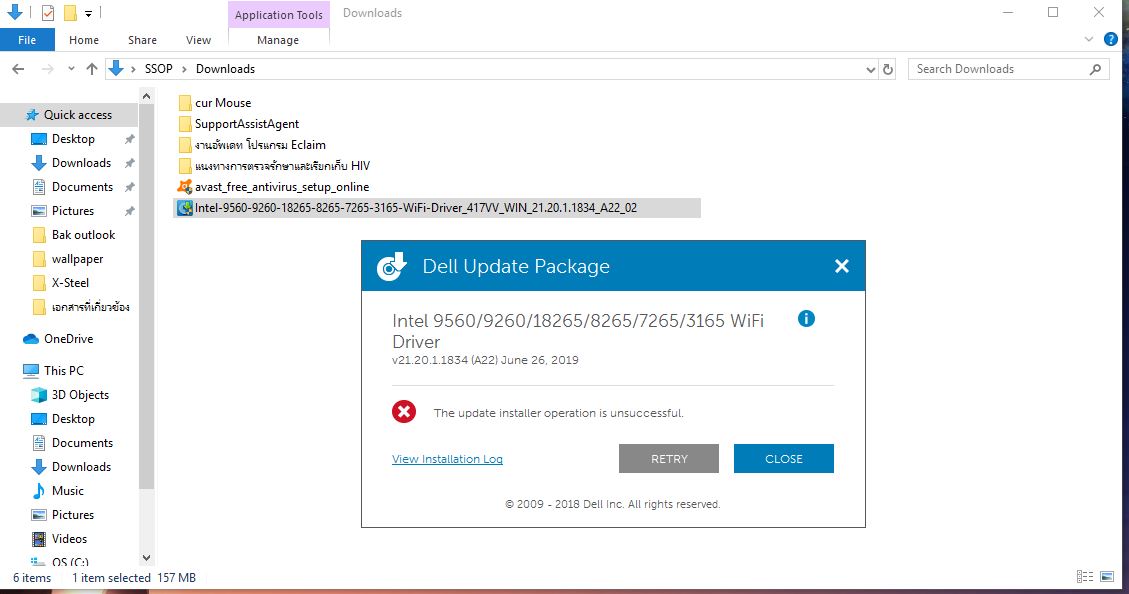1129x594 pixels.
Task: Open 3D Objects under This PC
Action: coord(80,395)
